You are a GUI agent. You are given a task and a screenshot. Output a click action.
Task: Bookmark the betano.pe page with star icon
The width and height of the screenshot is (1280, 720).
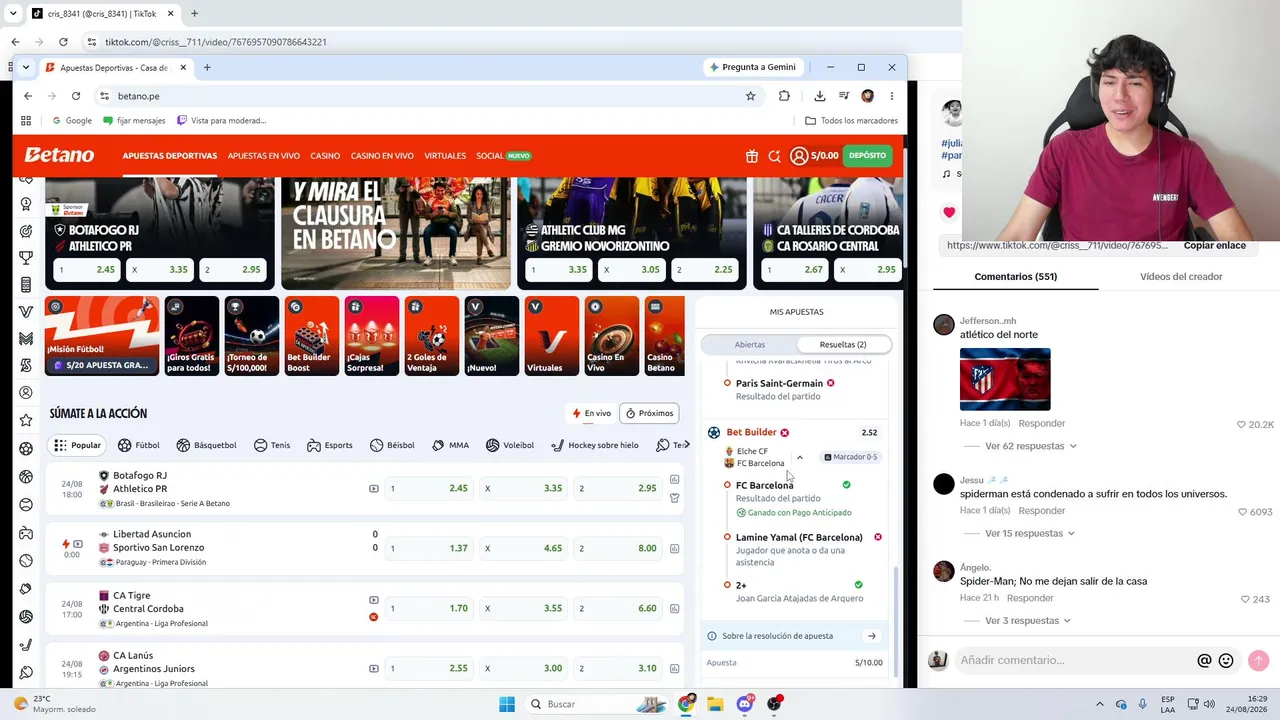750,96
